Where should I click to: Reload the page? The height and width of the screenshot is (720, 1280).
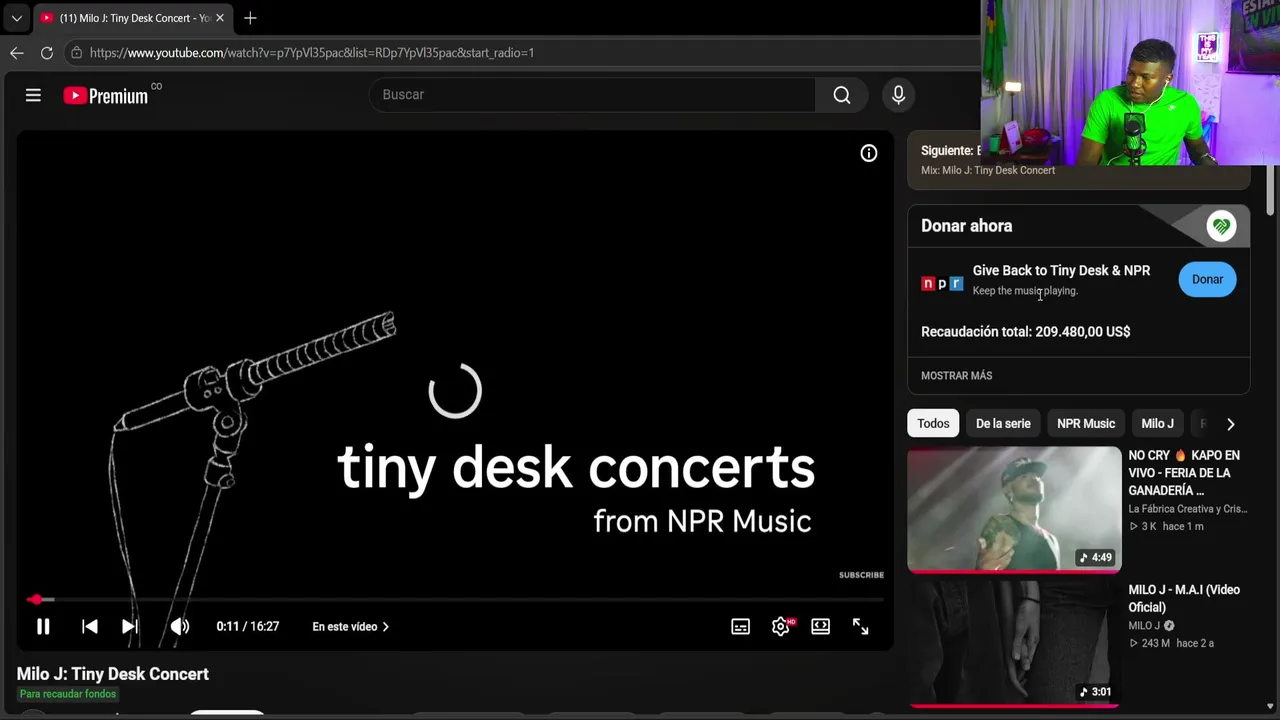(47, 53)
